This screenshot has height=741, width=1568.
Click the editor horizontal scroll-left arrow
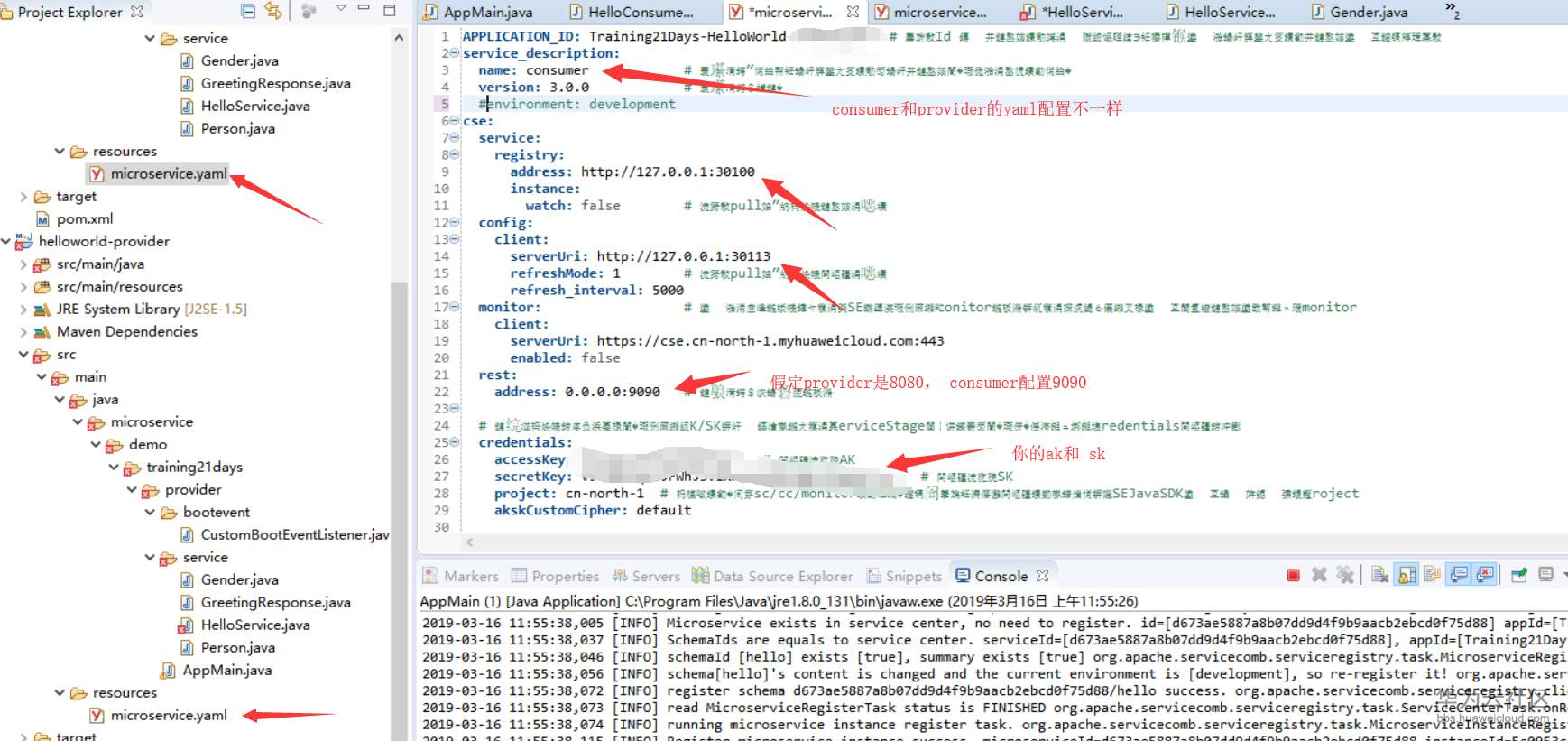click(469, 542)
